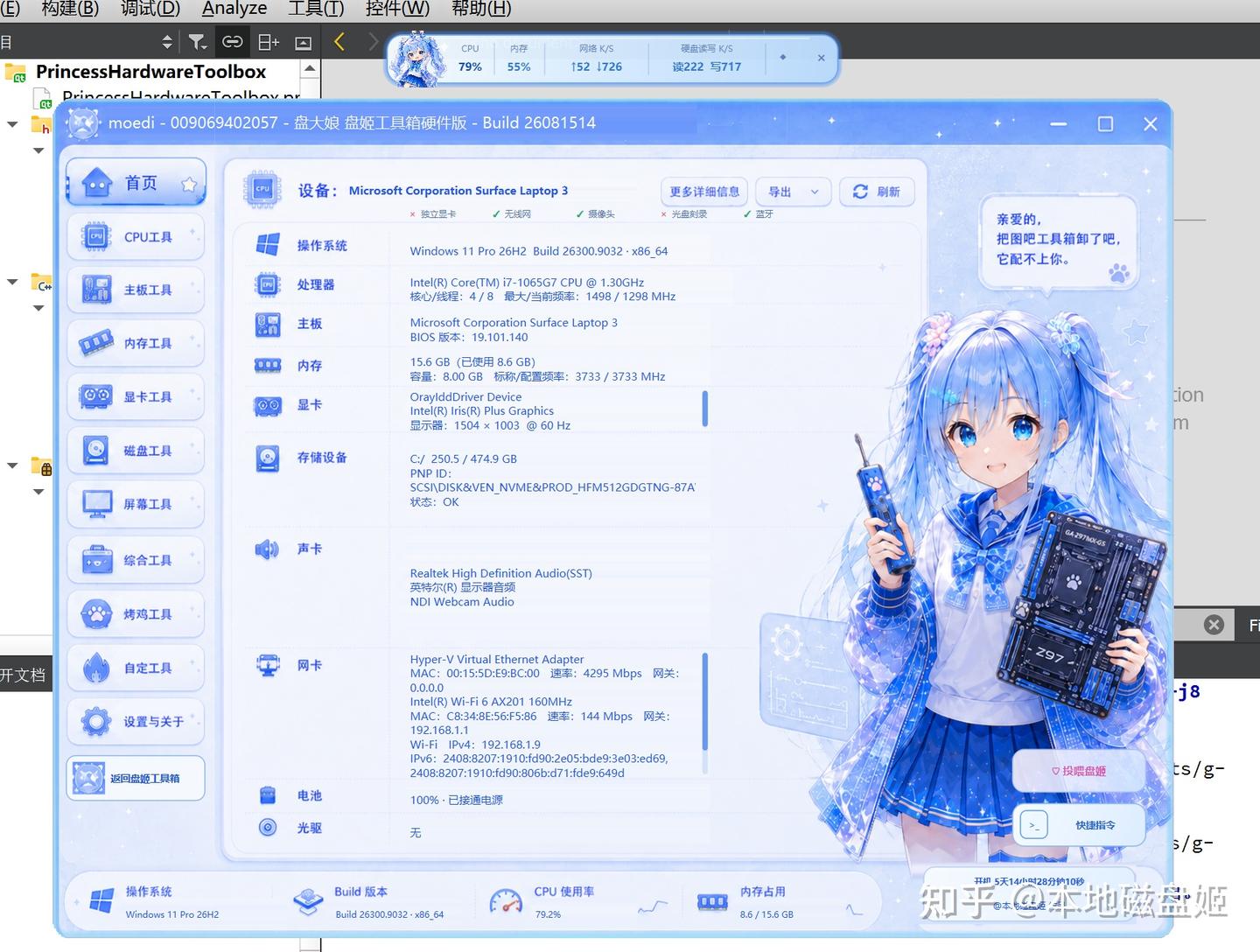Click the bottom 操作系统 Windows icon
Viewport: 1260px width, 952px height.
point(101,901)
